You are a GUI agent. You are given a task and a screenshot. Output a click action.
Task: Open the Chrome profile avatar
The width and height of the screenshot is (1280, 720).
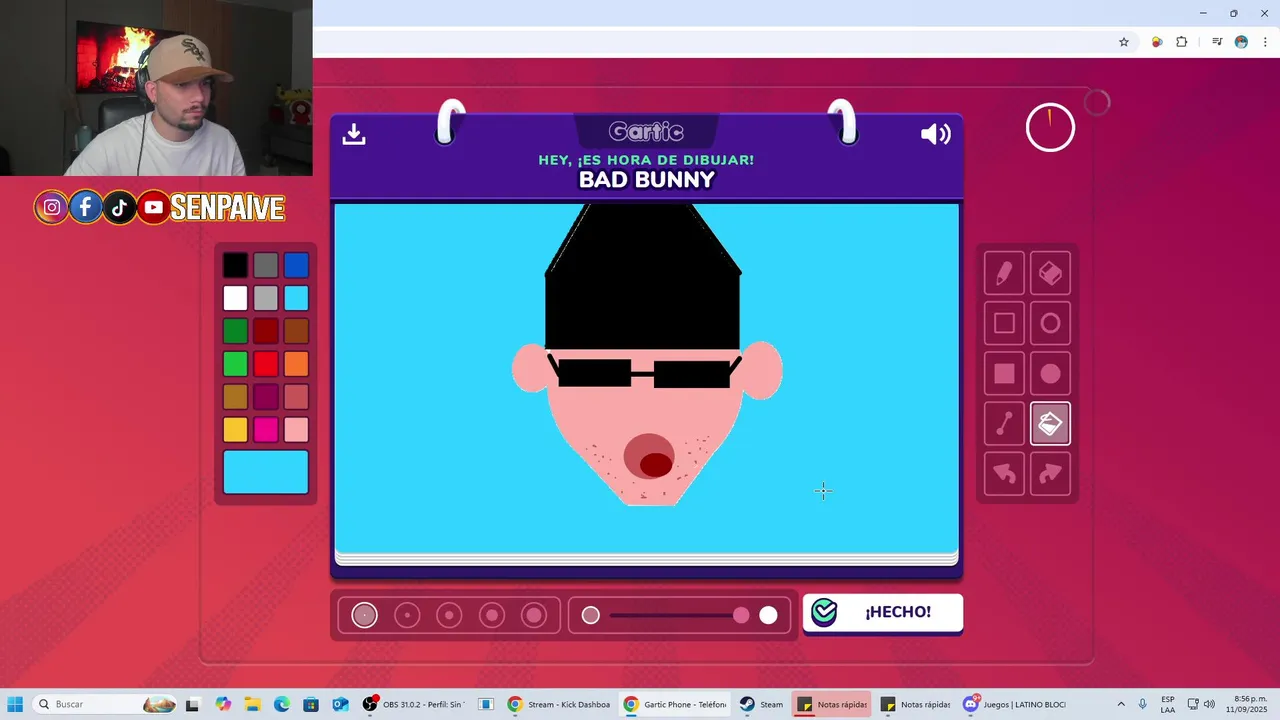tap(1241, 42)
